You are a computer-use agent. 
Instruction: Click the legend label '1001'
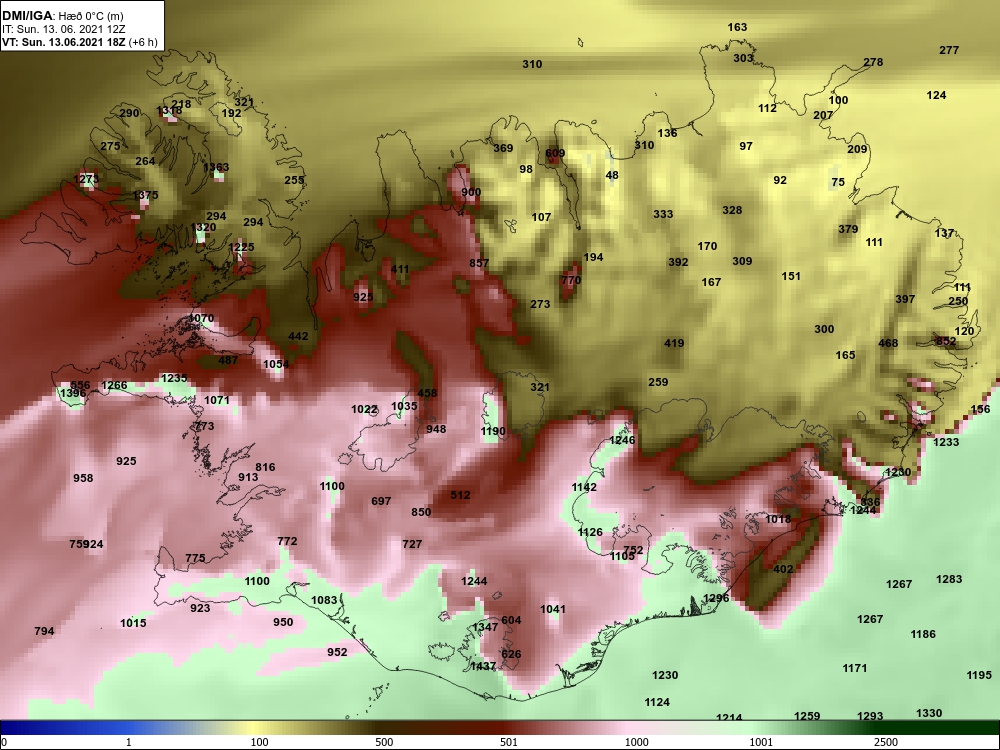(761, 742)
